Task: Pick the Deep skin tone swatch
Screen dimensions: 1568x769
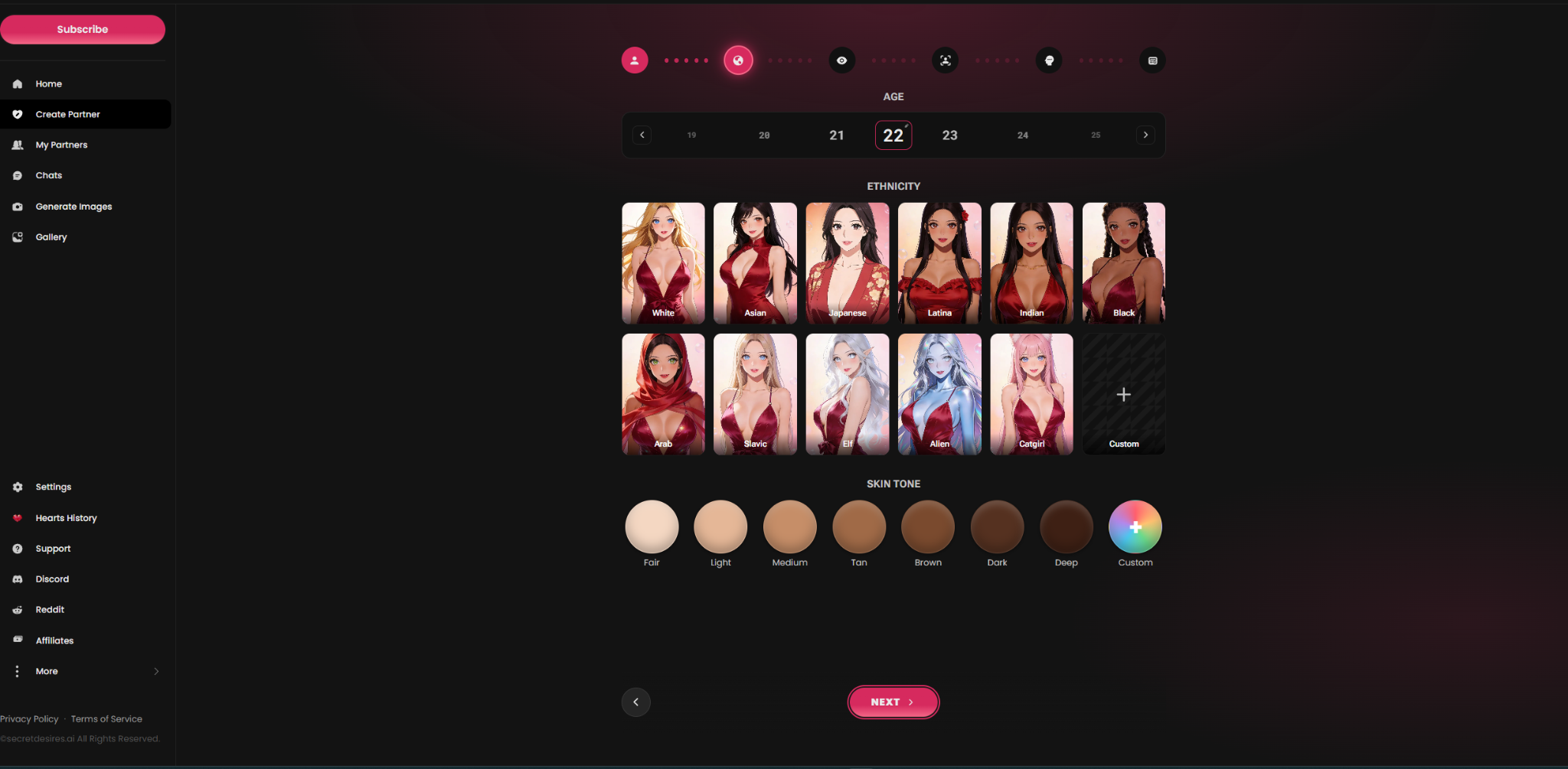Action: 1067,526
